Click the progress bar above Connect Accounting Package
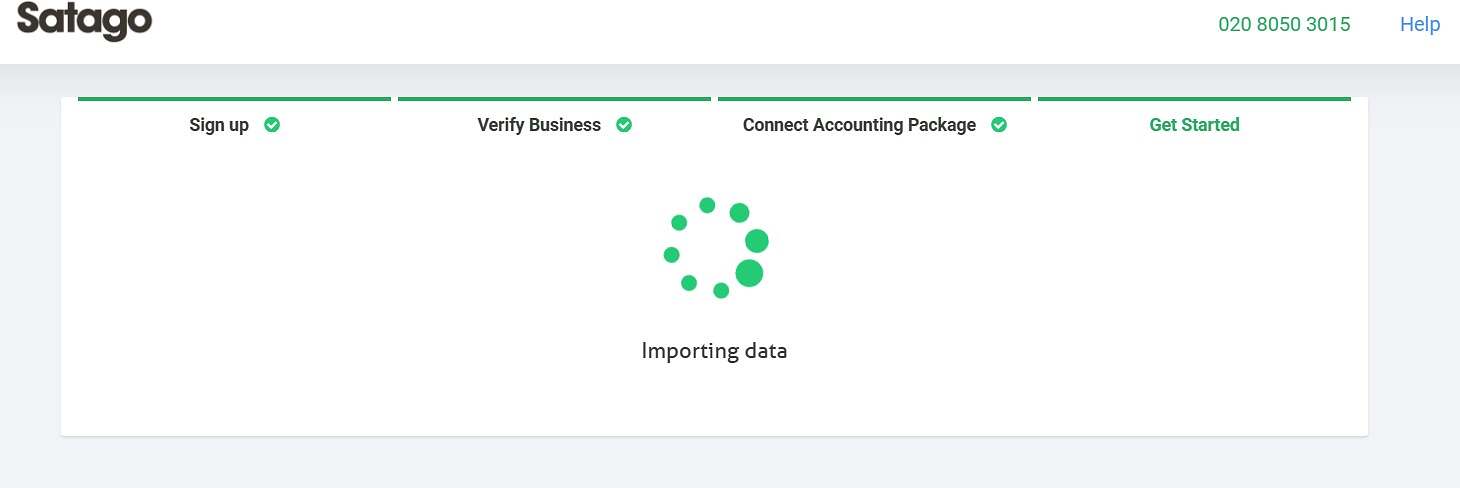This screenshot has height=488, width=1460. click(874, 99)
